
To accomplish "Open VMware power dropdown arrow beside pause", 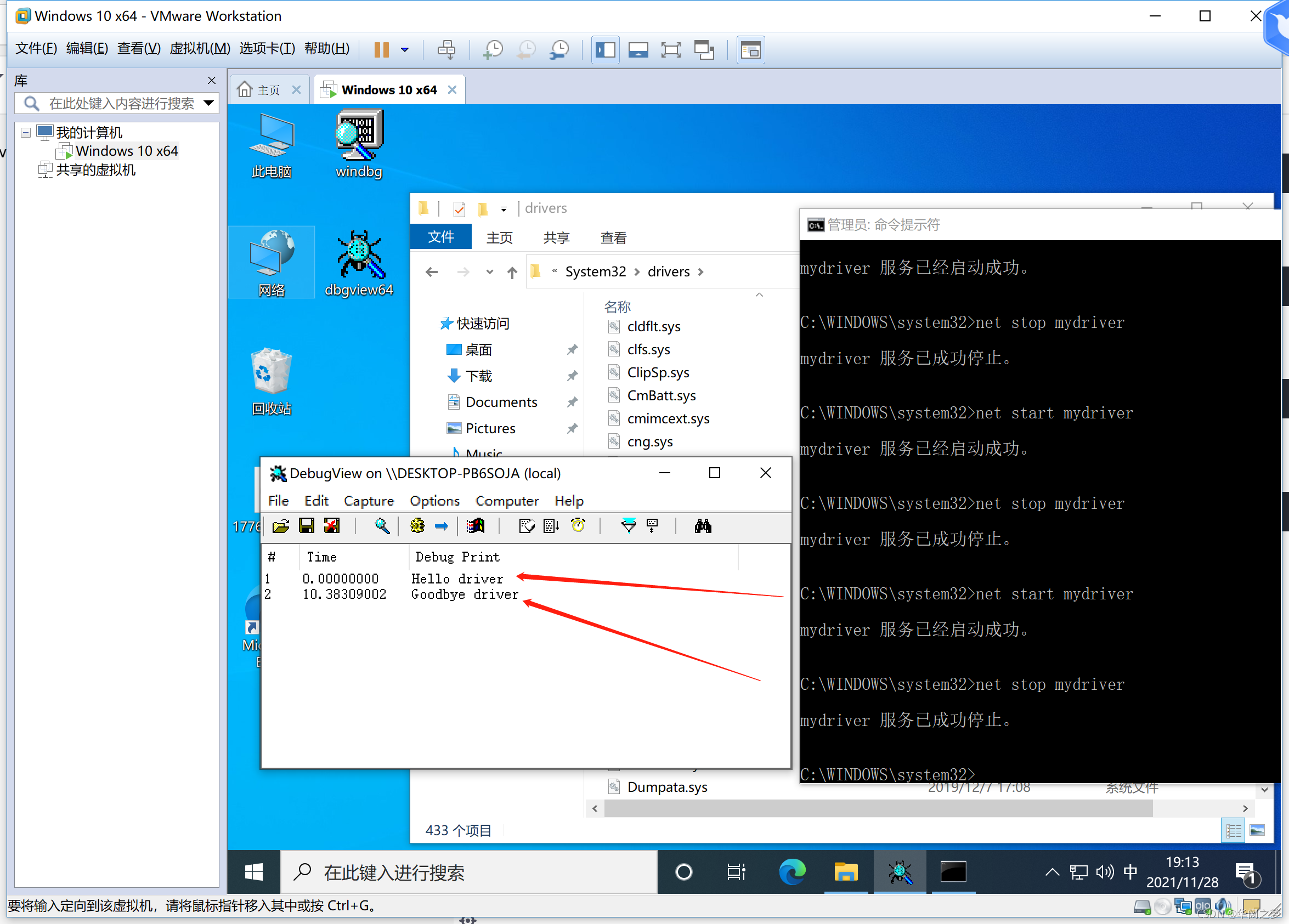I will (x=405, y=50).
